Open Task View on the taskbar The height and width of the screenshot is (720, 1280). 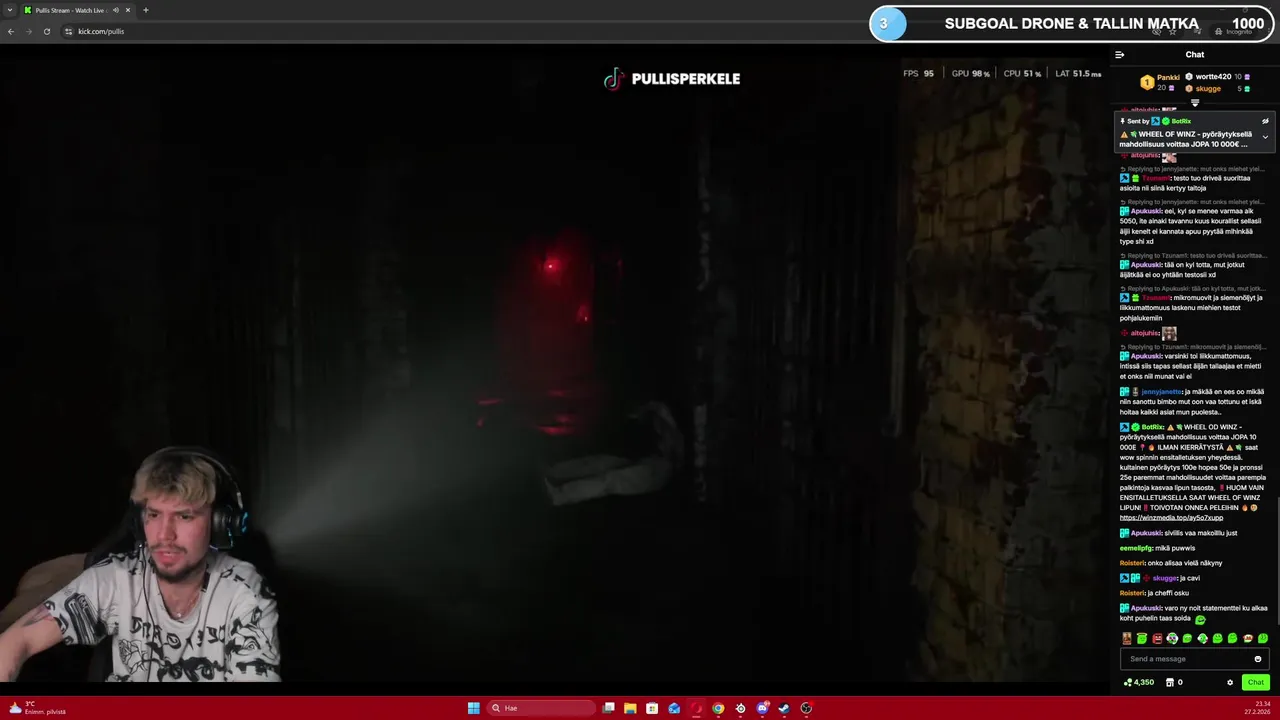[x=608, y=708]
